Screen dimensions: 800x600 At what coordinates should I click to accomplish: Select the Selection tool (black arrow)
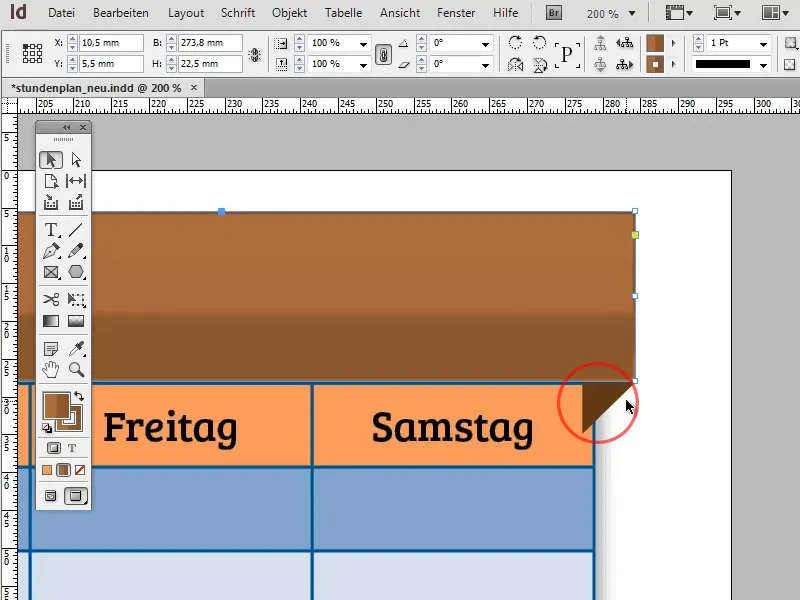click(51, 160)
